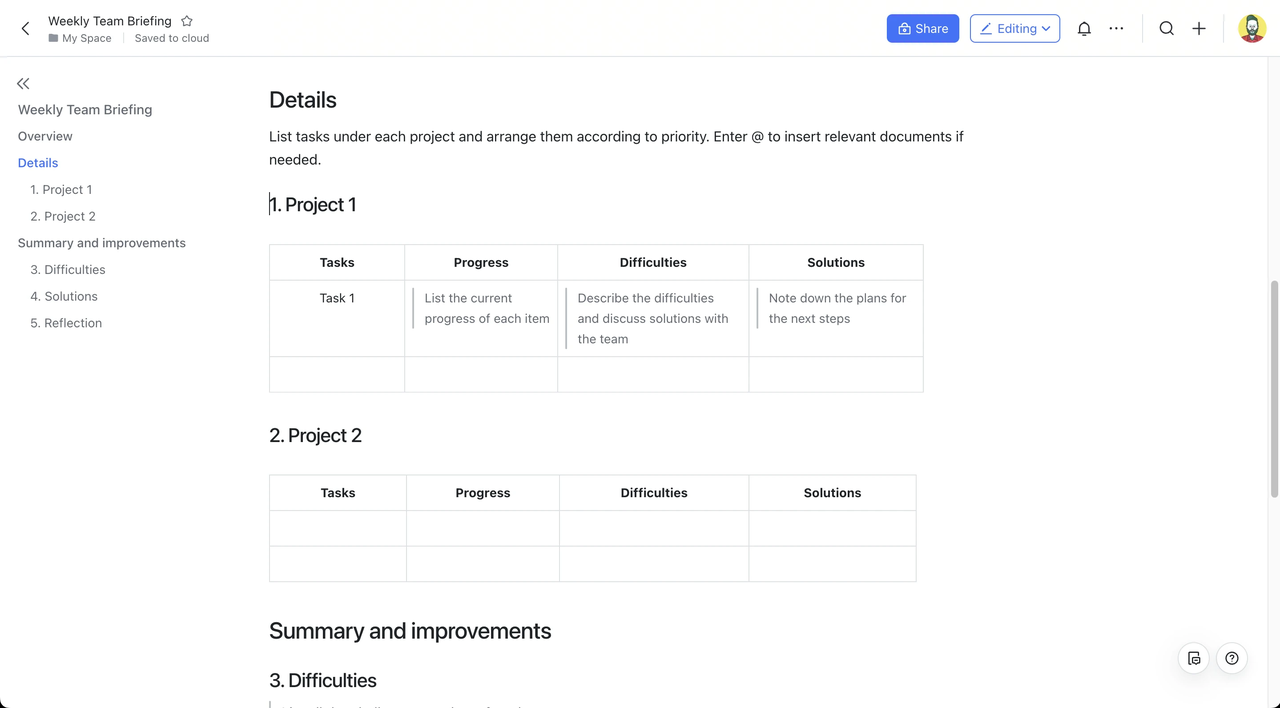The height and width of the screenshot is (708, 1280).
Task: Star the Weekly Team Briefing document
Action: point(187,21)
